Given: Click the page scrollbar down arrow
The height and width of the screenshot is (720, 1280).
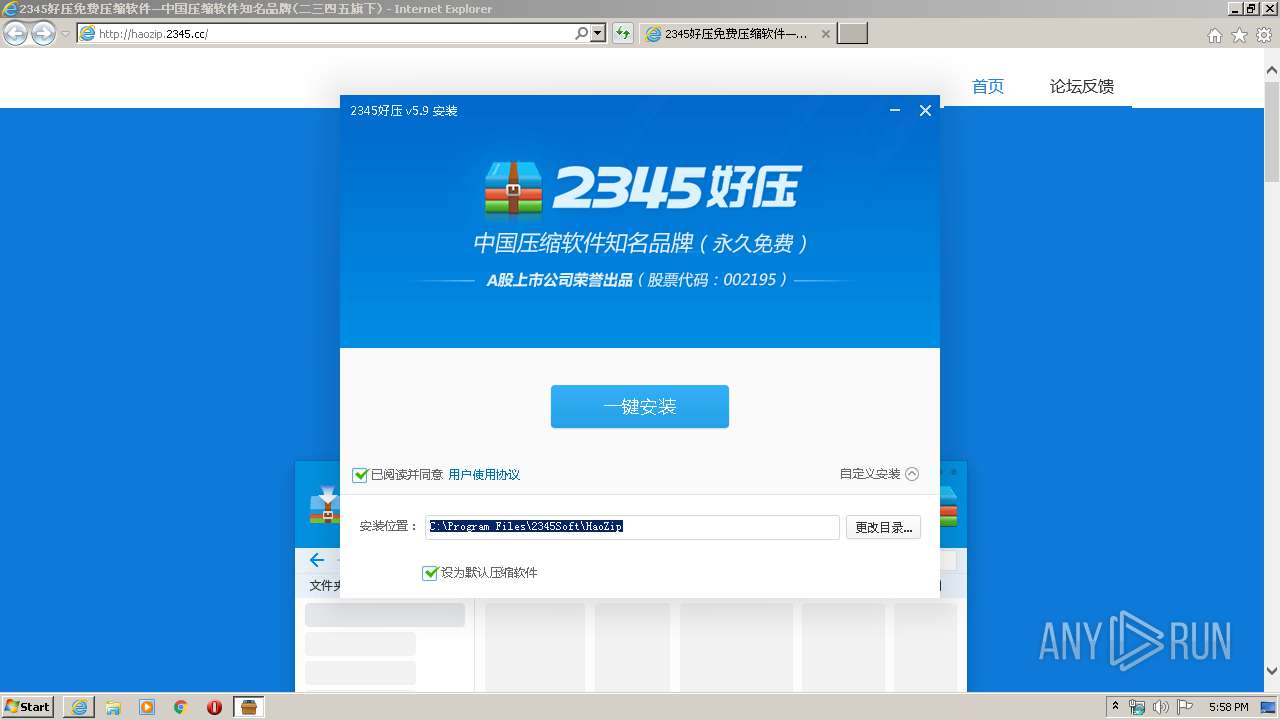Looking at the screenshot, I should (1272, 671).
